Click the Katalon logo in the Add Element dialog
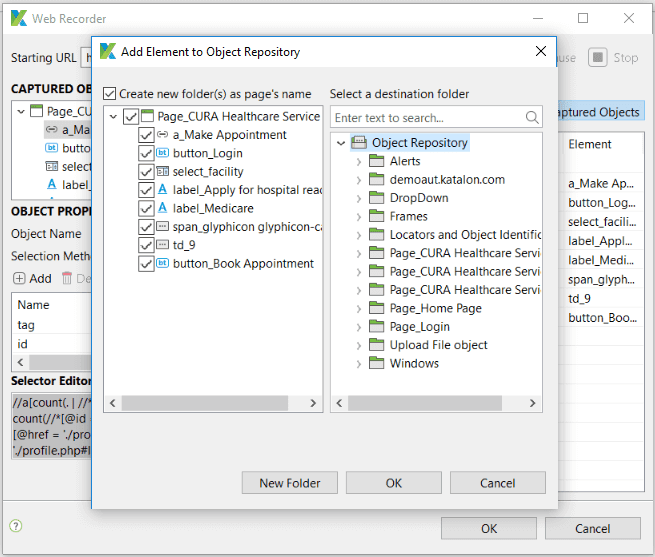Viewport: 655px width, 557px height. [108, 51]
